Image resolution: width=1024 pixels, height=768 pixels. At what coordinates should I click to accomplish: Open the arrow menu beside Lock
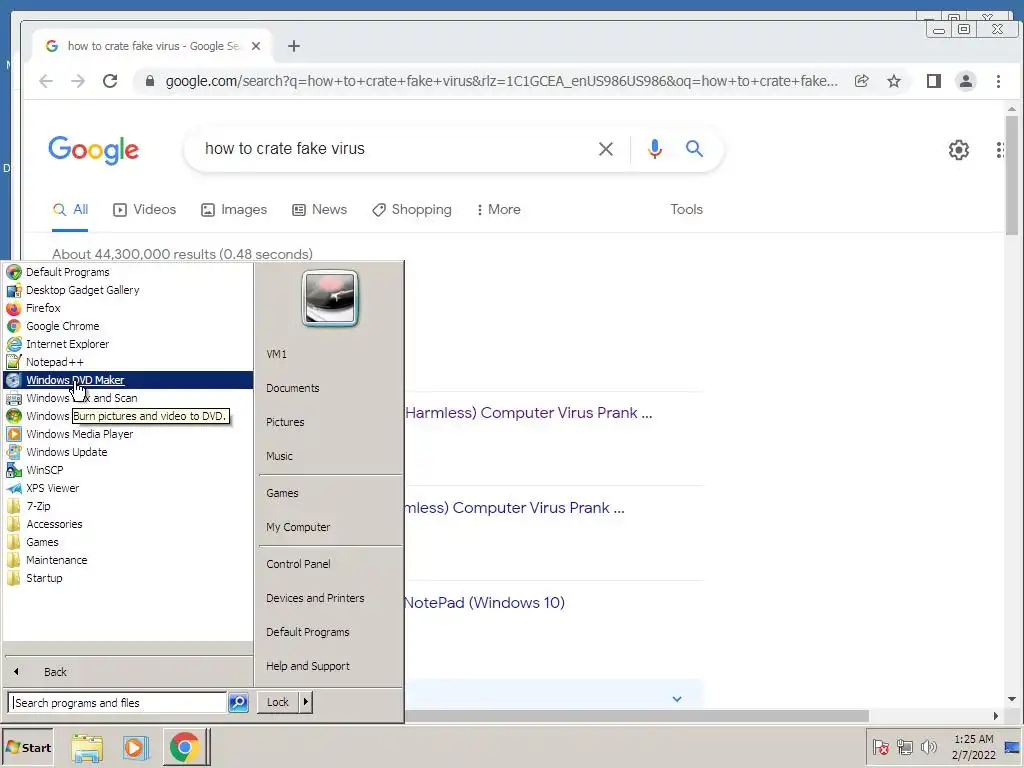pyautogui.click(x=305, y=702)
